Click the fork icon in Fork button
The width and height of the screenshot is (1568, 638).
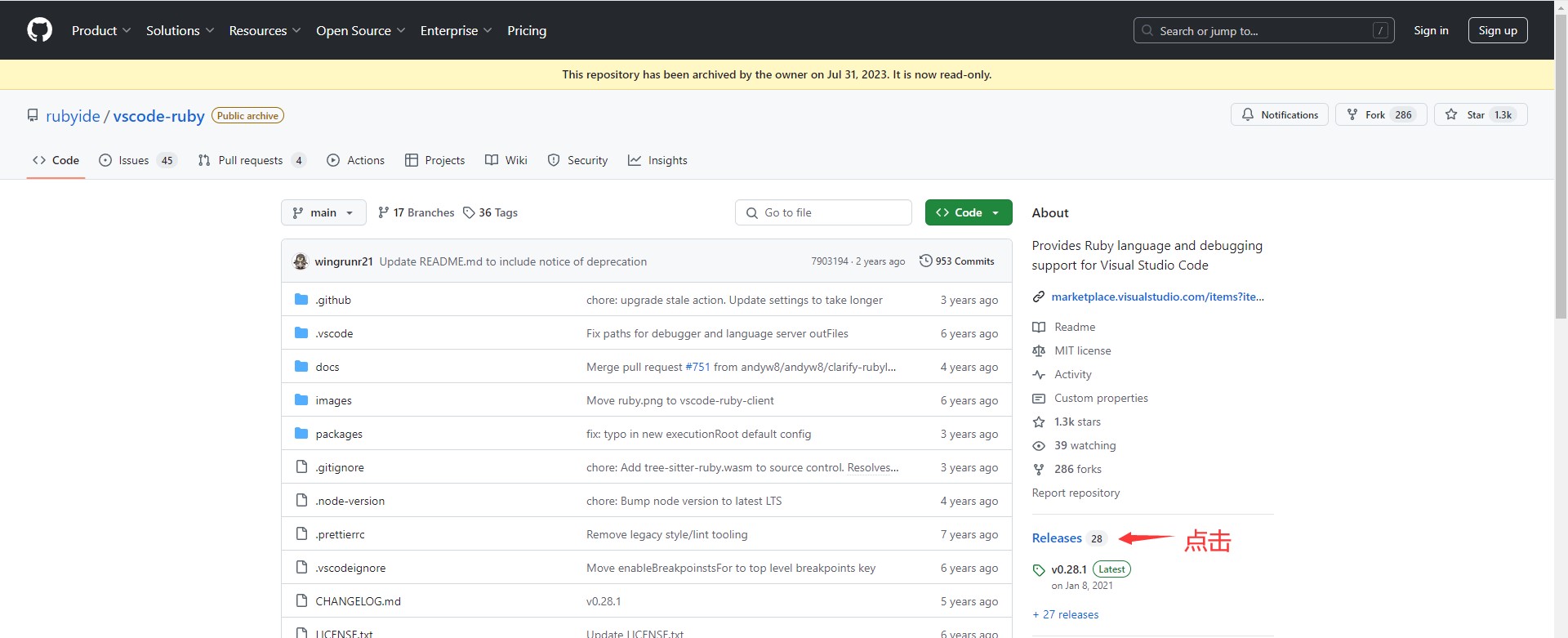[1352, 114]
